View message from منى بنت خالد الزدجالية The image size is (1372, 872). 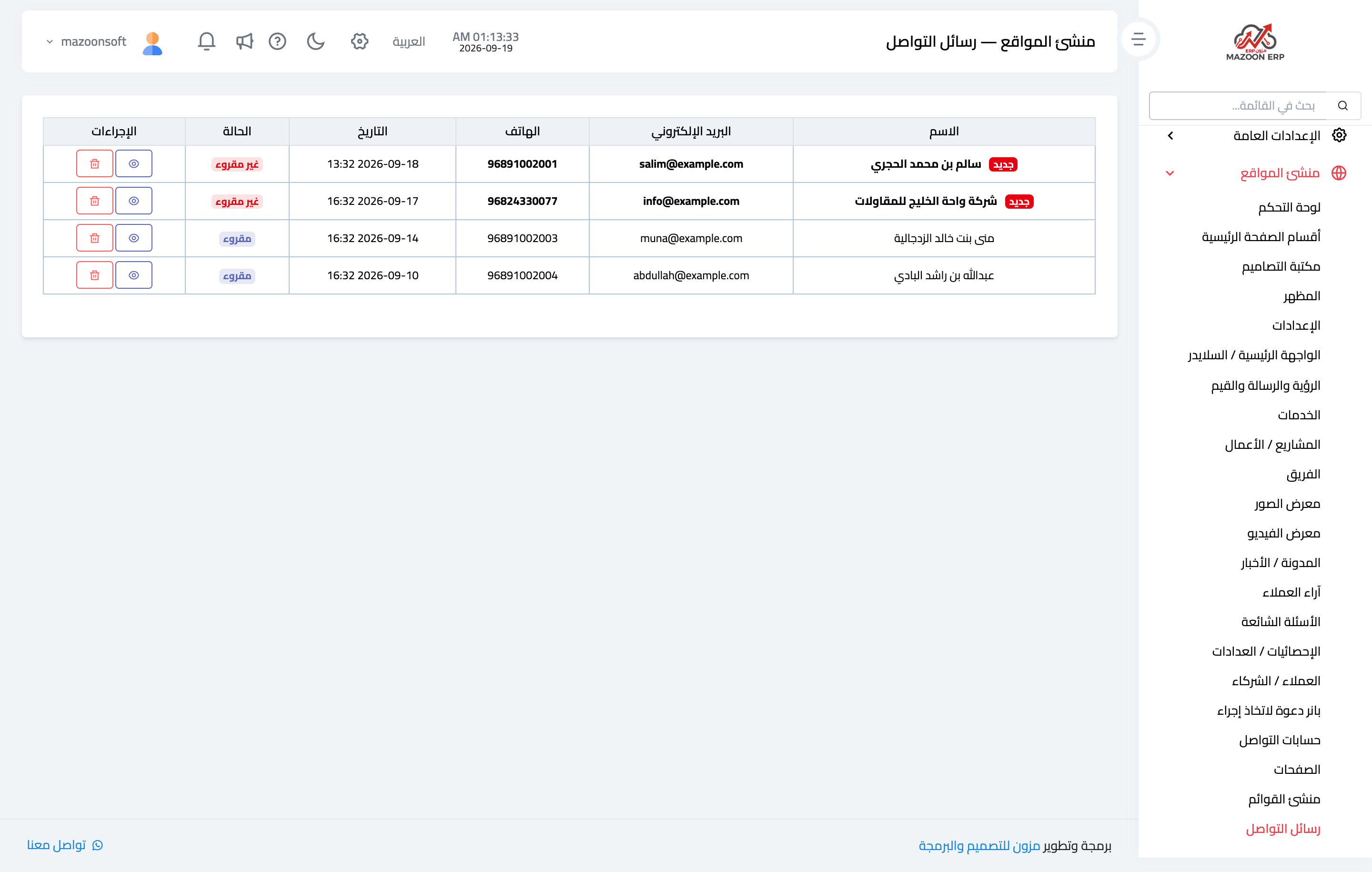134,238
